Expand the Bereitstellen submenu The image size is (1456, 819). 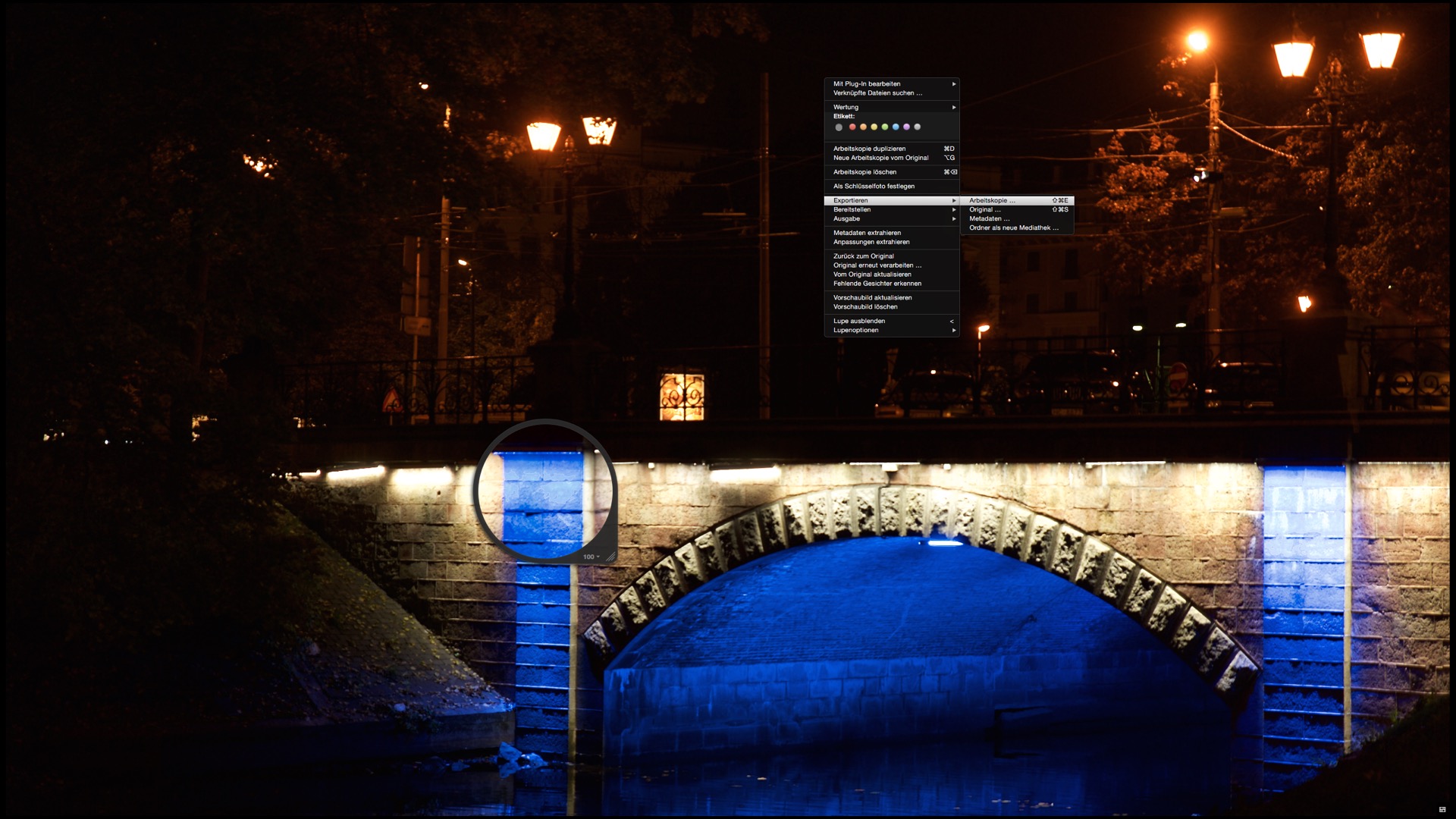pyautogui.click(x=892, y=210)
